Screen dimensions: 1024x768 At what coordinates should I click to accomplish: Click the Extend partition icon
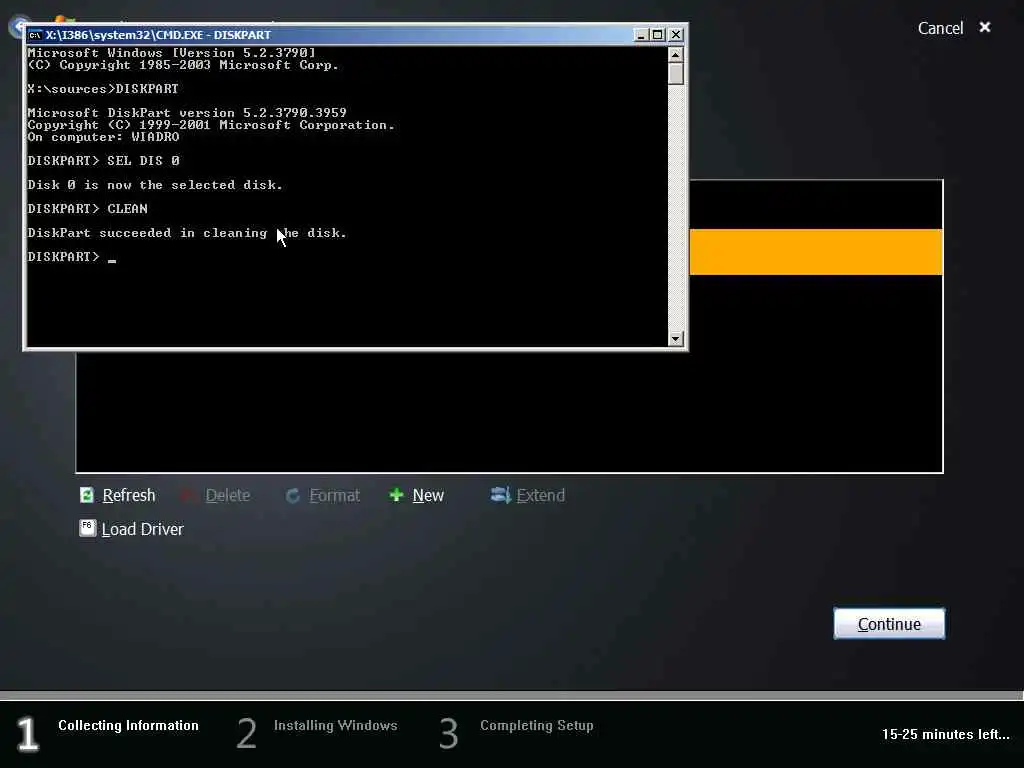500,495
